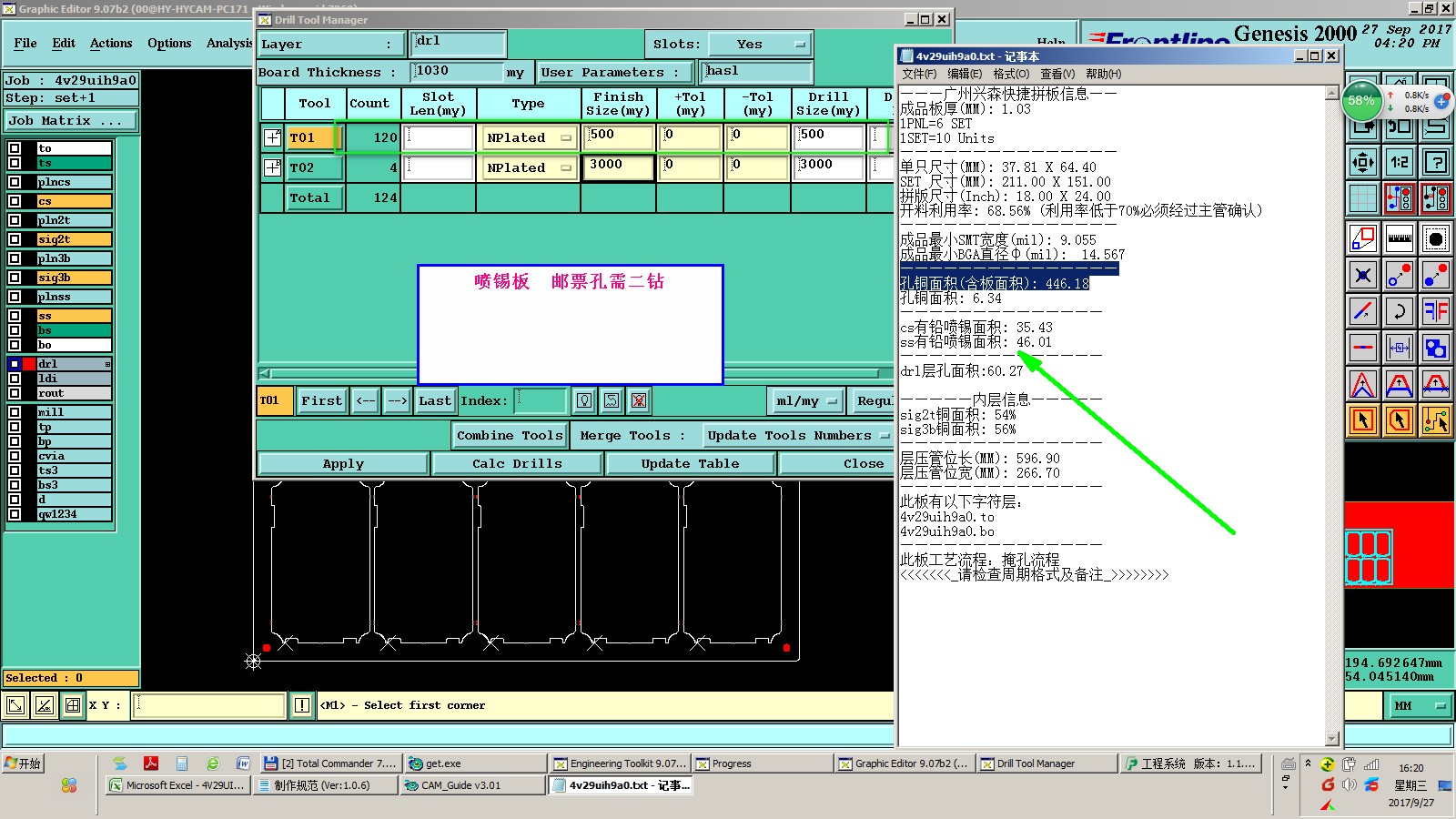1456x819 pixels.
Task: Toggle the grid display icon
Action: (x=1363, y=197)
